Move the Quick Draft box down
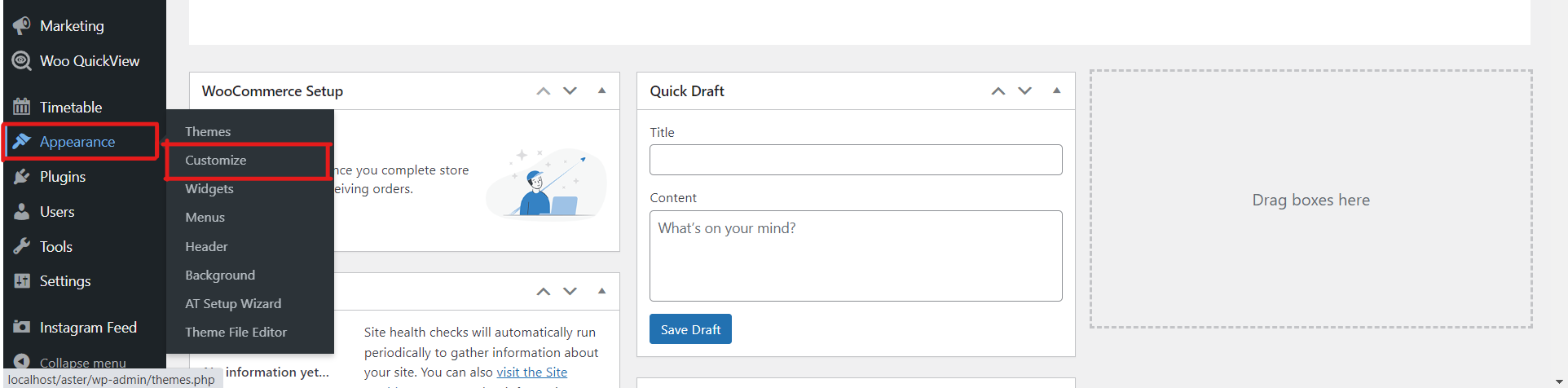The height and width of the screenshot is (388, 1568). click(x=1024, y=90)
